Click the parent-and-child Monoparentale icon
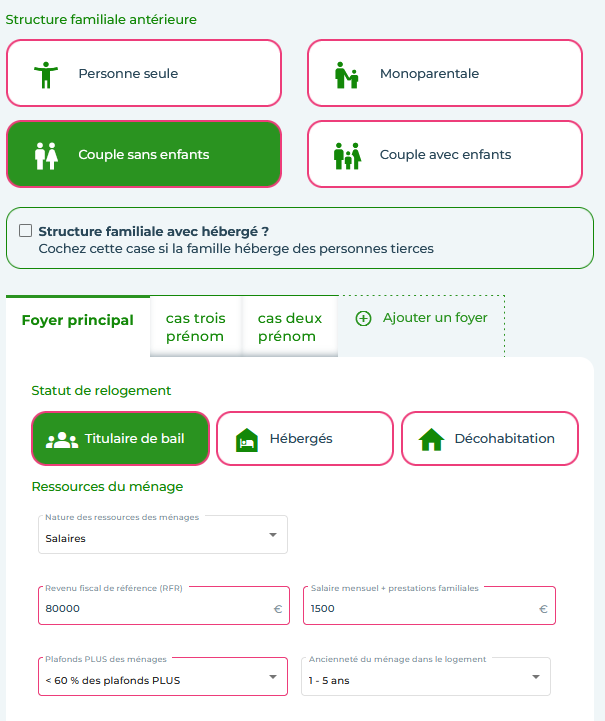The image size is (605, 721). [x=347, y=75]
